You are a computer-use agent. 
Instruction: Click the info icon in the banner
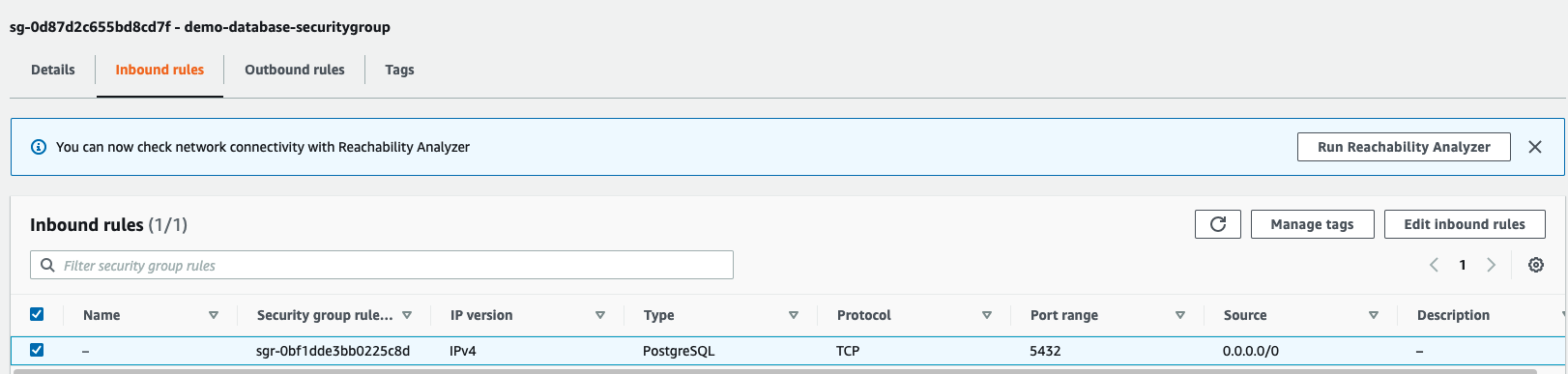39,147
